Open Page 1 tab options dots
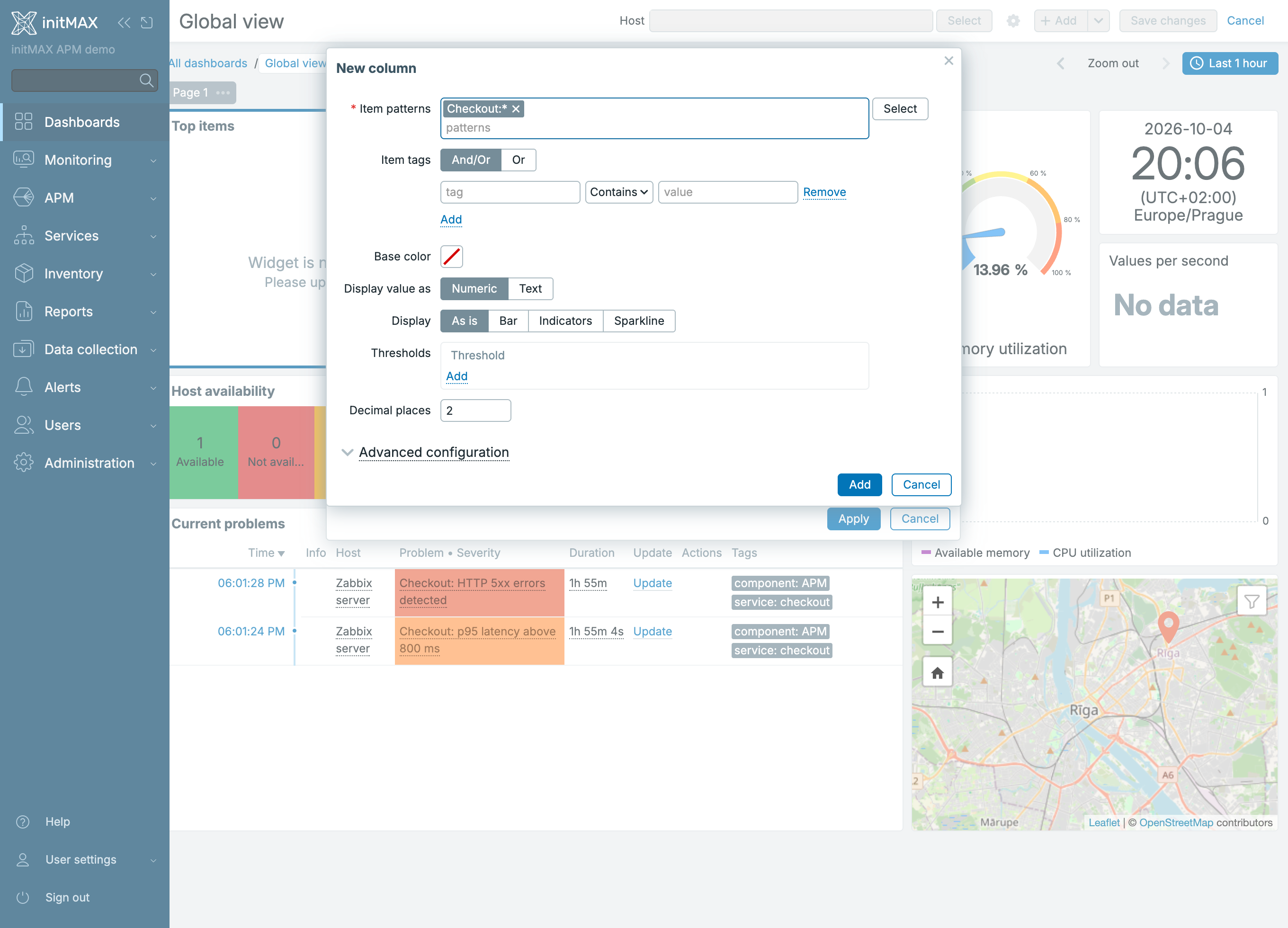 [223, 93]
